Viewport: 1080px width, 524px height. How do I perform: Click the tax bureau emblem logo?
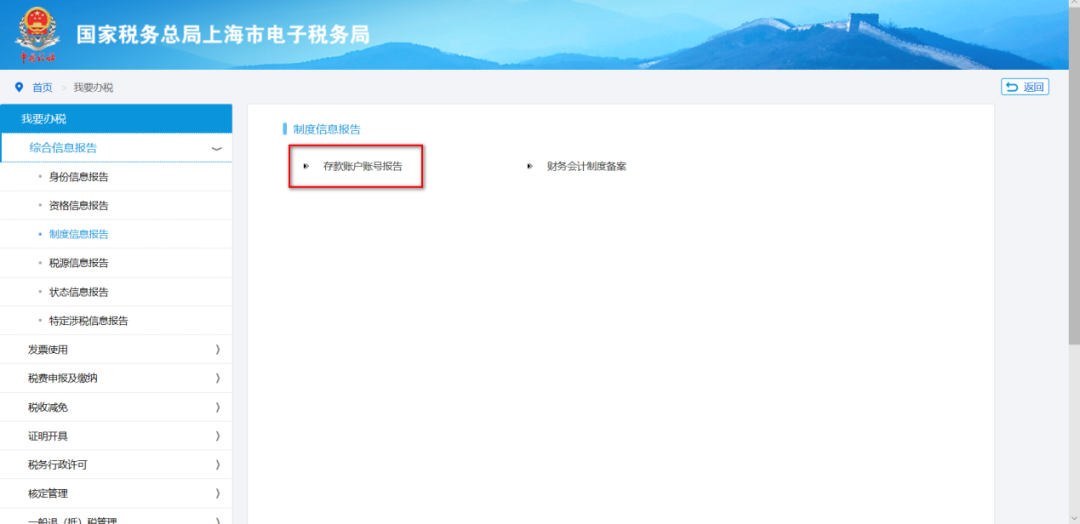click(x=37, y=33)
